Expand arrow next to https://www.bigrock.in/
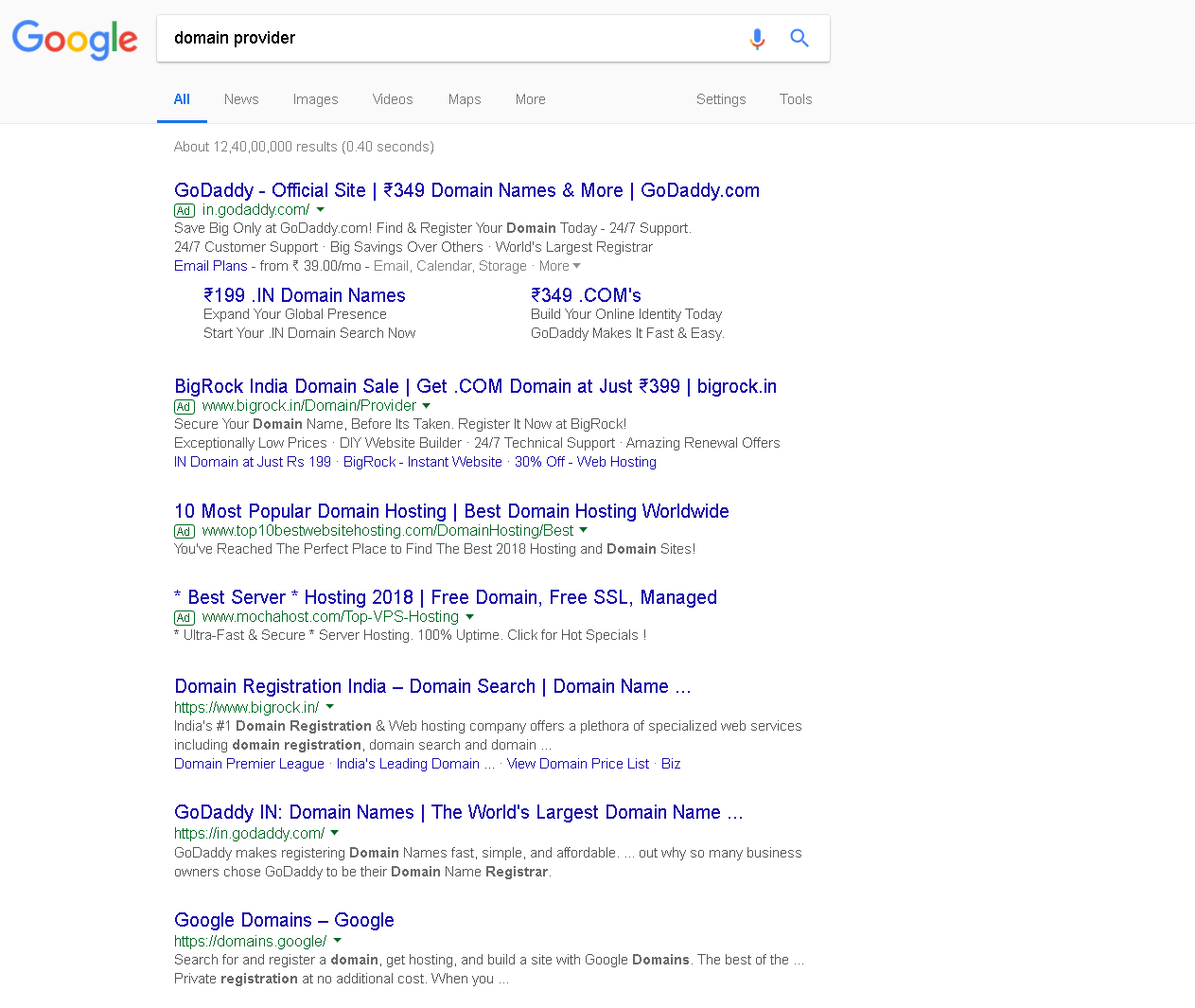 [x=330, y=707]
